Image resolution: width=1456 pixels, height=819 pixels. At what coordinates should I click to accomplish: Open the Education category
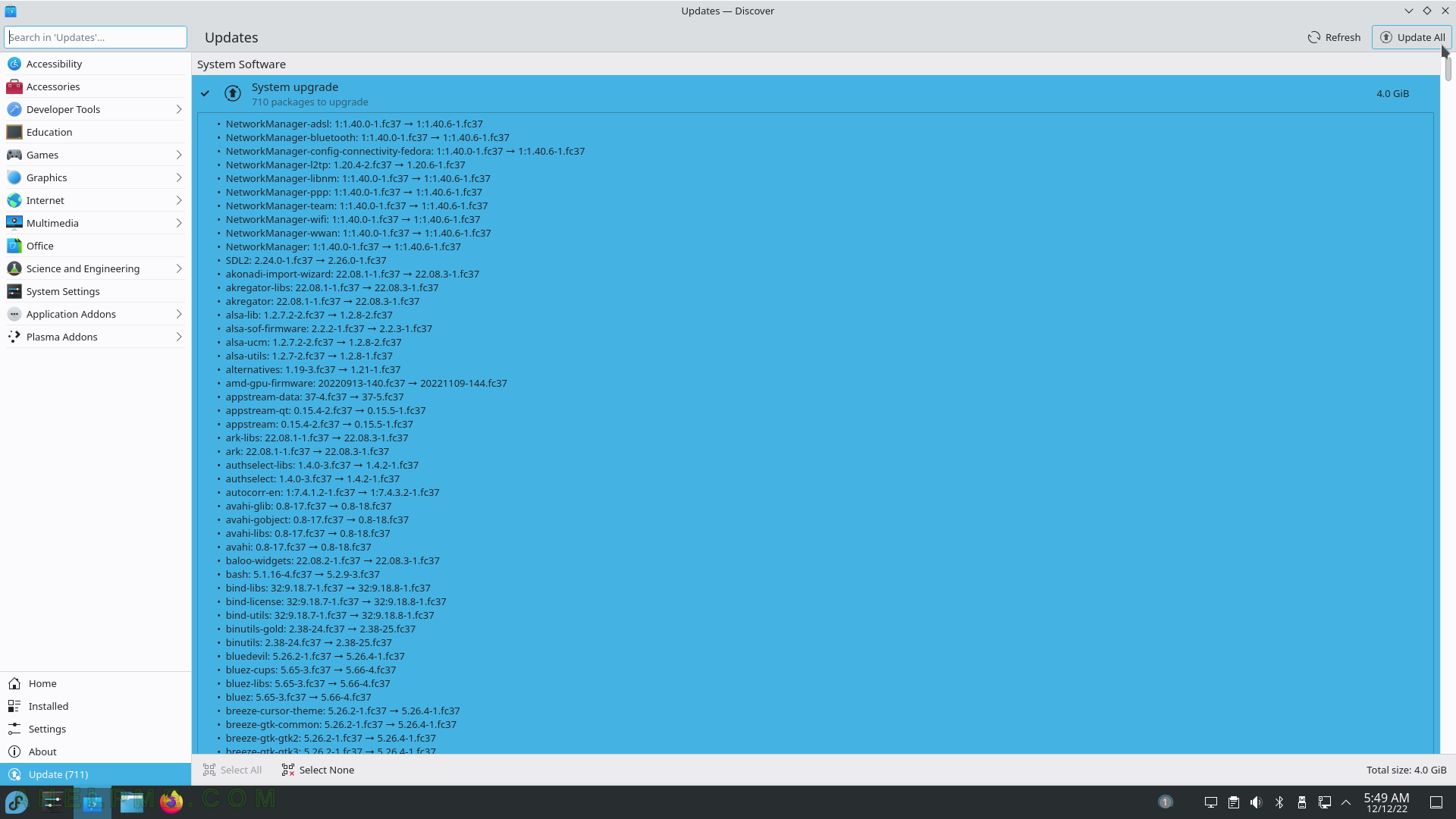[x=96, y=132]
